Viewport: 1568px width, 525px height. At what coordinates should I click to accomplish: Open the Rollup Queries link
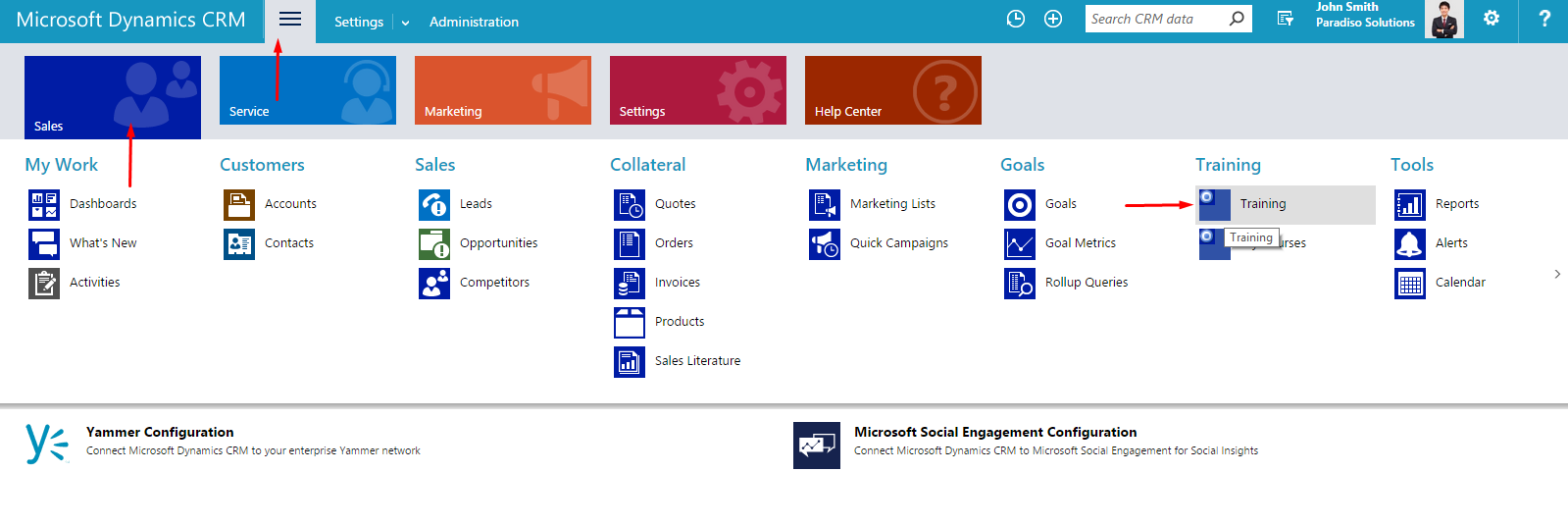pyautogui.click(x=1087, y=283)
